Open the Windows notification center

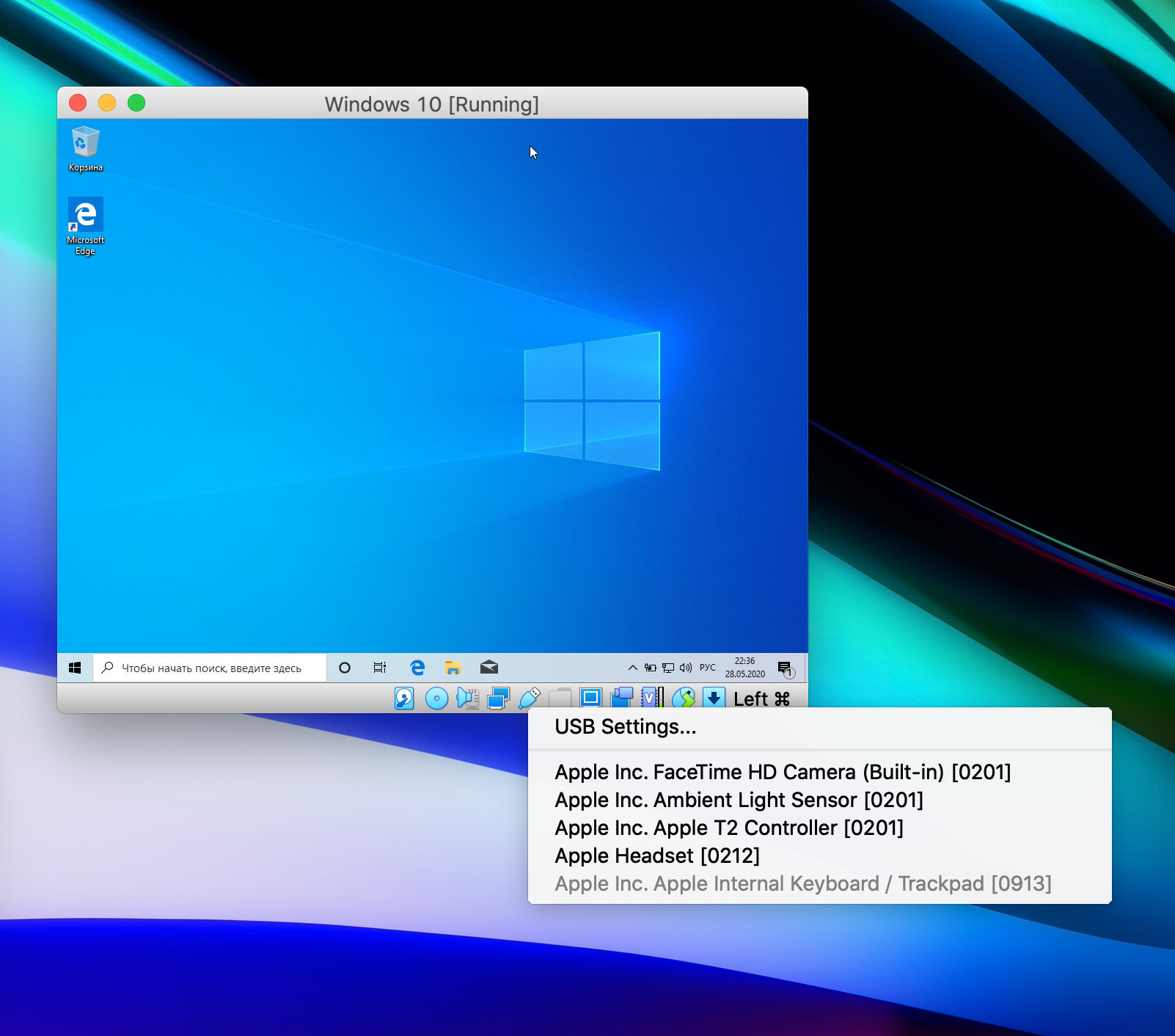tap(785, 668)
